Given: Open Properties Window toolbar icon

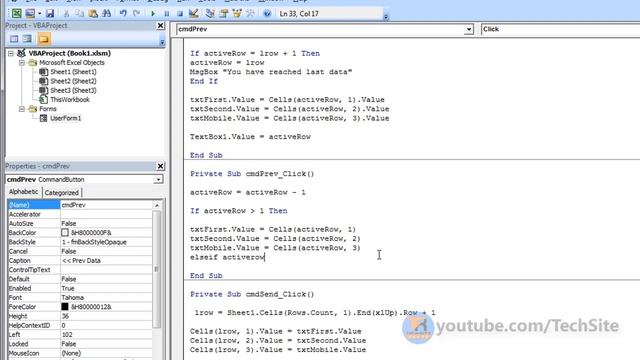Looking at the screenshot, I should (x=224, y=13).
